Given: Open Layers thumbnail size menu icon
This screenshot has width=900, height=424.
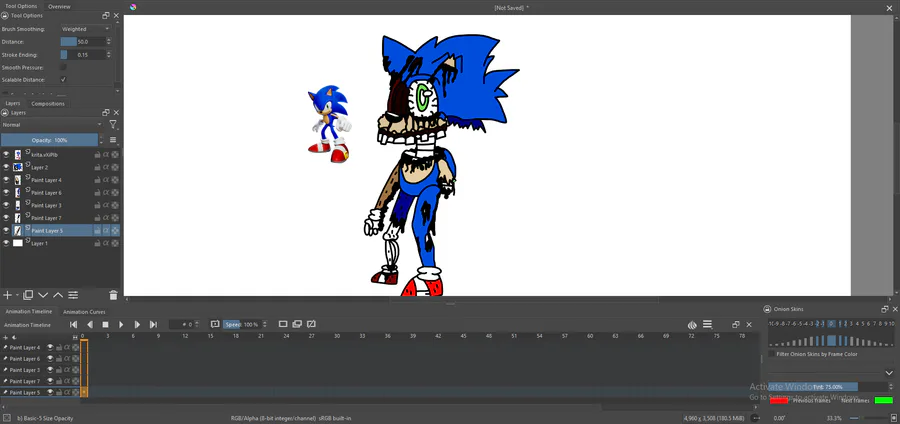Looking at the screenshot, I should [x=112, y=139].
